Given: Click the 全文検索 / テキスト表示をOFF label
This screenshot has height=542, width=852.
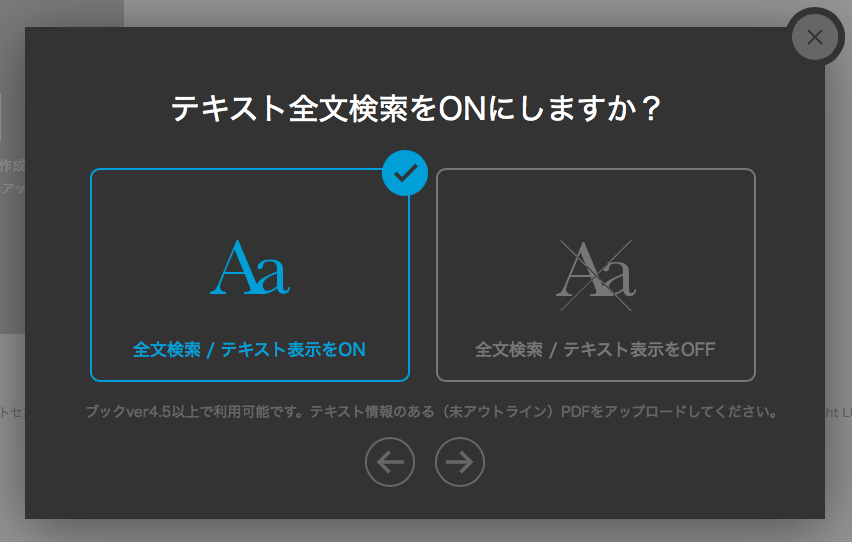Looking at the screenshot, I should (595, 350).
